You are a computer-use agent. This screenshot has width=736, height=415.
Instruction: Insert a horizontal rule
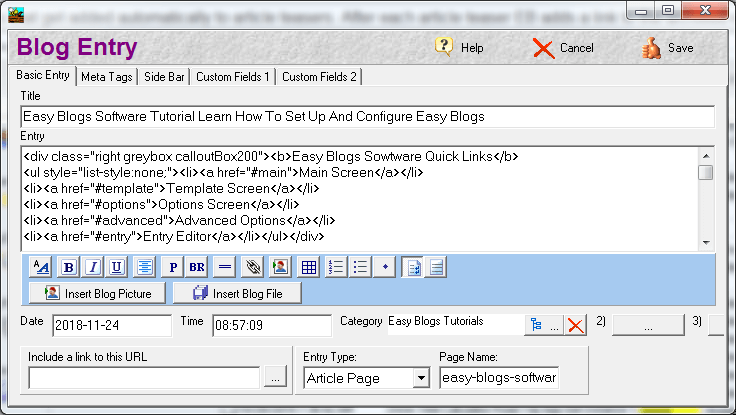point(225,268)
